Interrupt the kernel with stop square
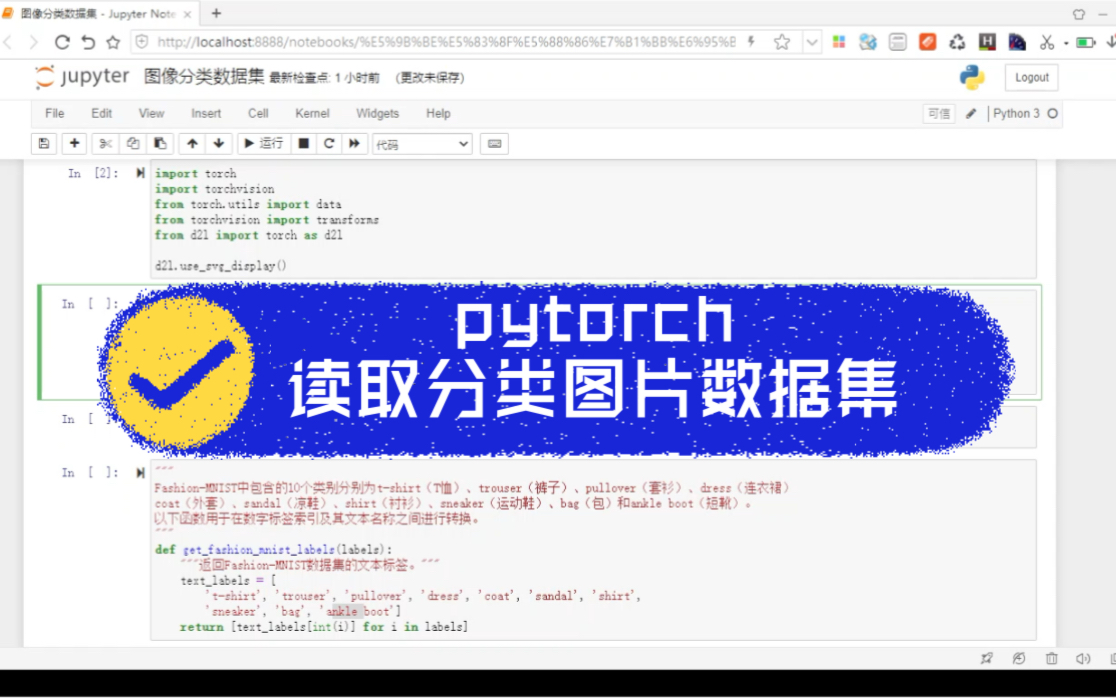1116x698 pixels. [x=303, y=144]
